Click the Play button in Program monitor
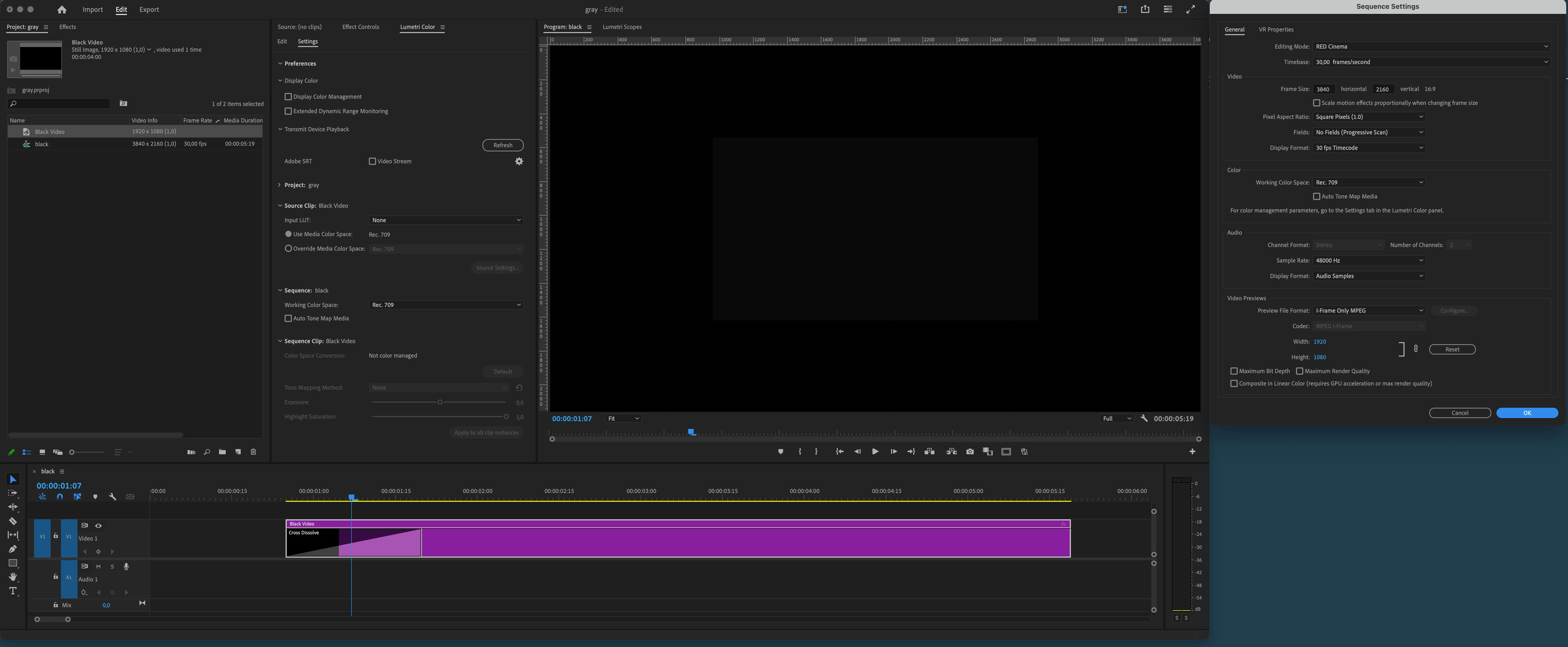 click(x=875, y=451)
